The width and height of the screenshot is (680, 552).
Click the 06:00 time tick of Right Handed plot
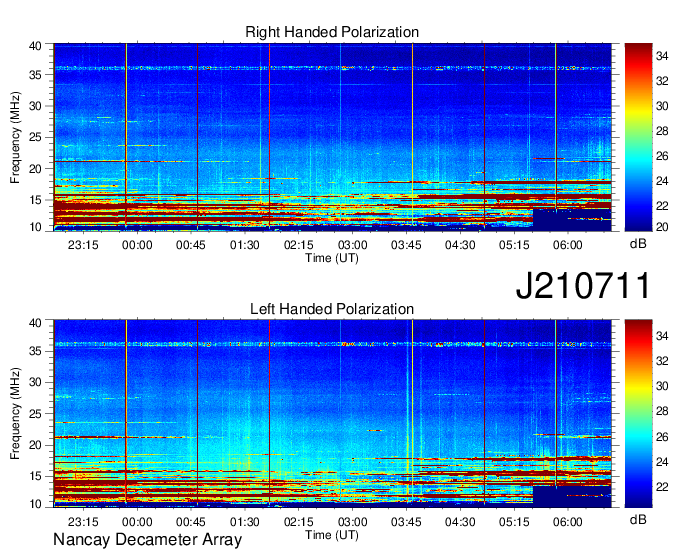pyautogui.click(x=568, y=245)
